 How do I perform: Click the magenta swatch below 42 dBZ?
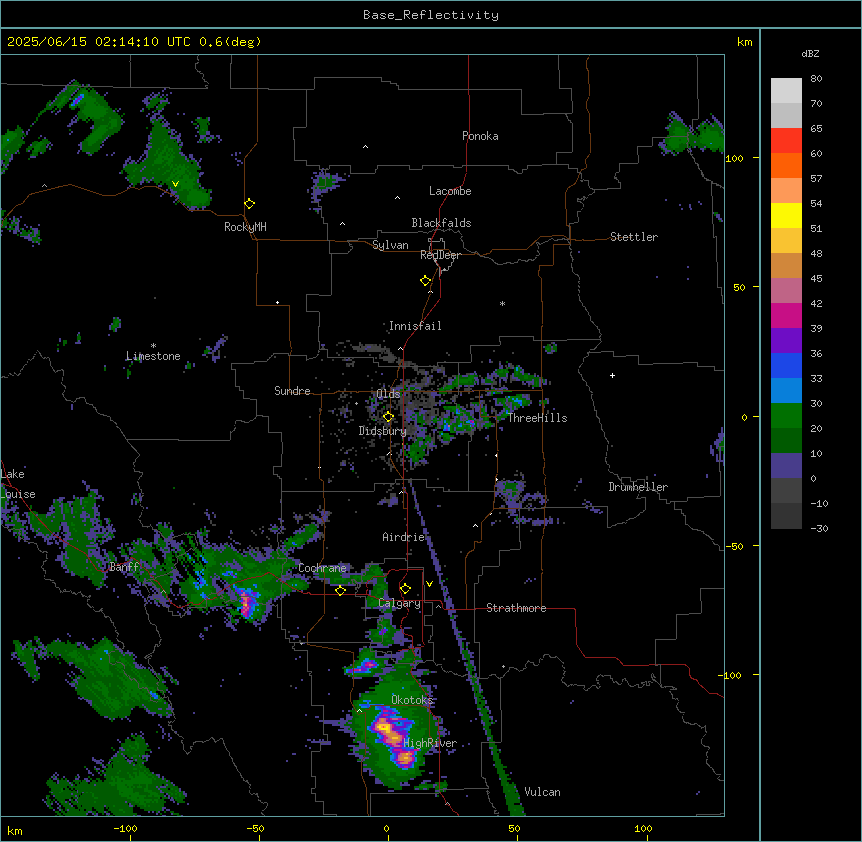pyautogui.click(x=786, y=315)
